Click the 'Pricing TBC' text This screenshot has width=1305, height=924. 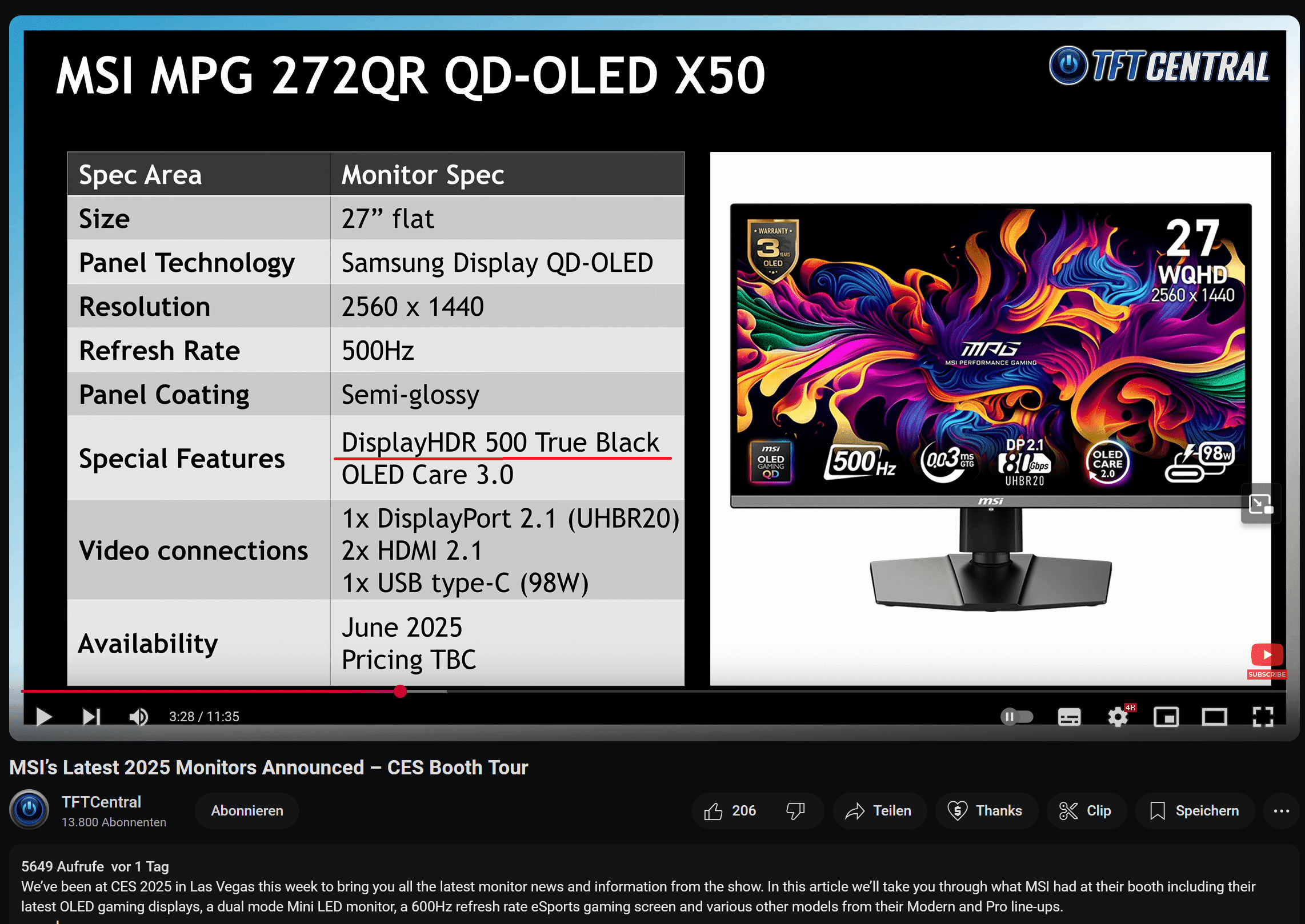pos(409,660)
